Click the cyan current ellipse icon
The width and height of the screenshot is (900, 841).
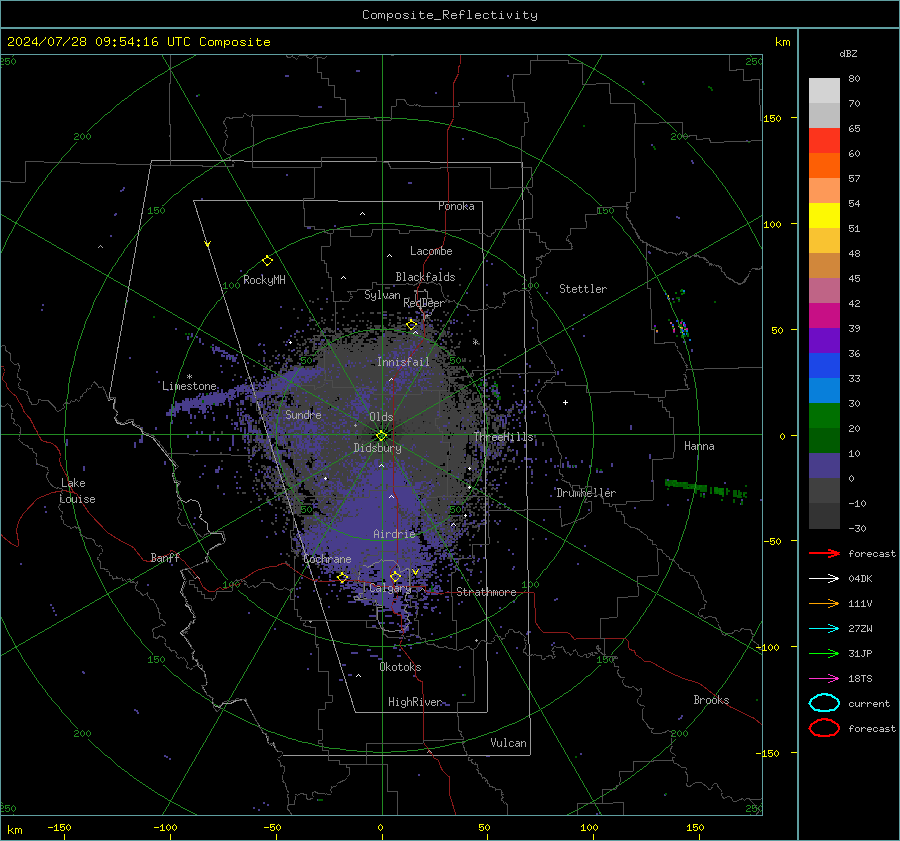824,703
